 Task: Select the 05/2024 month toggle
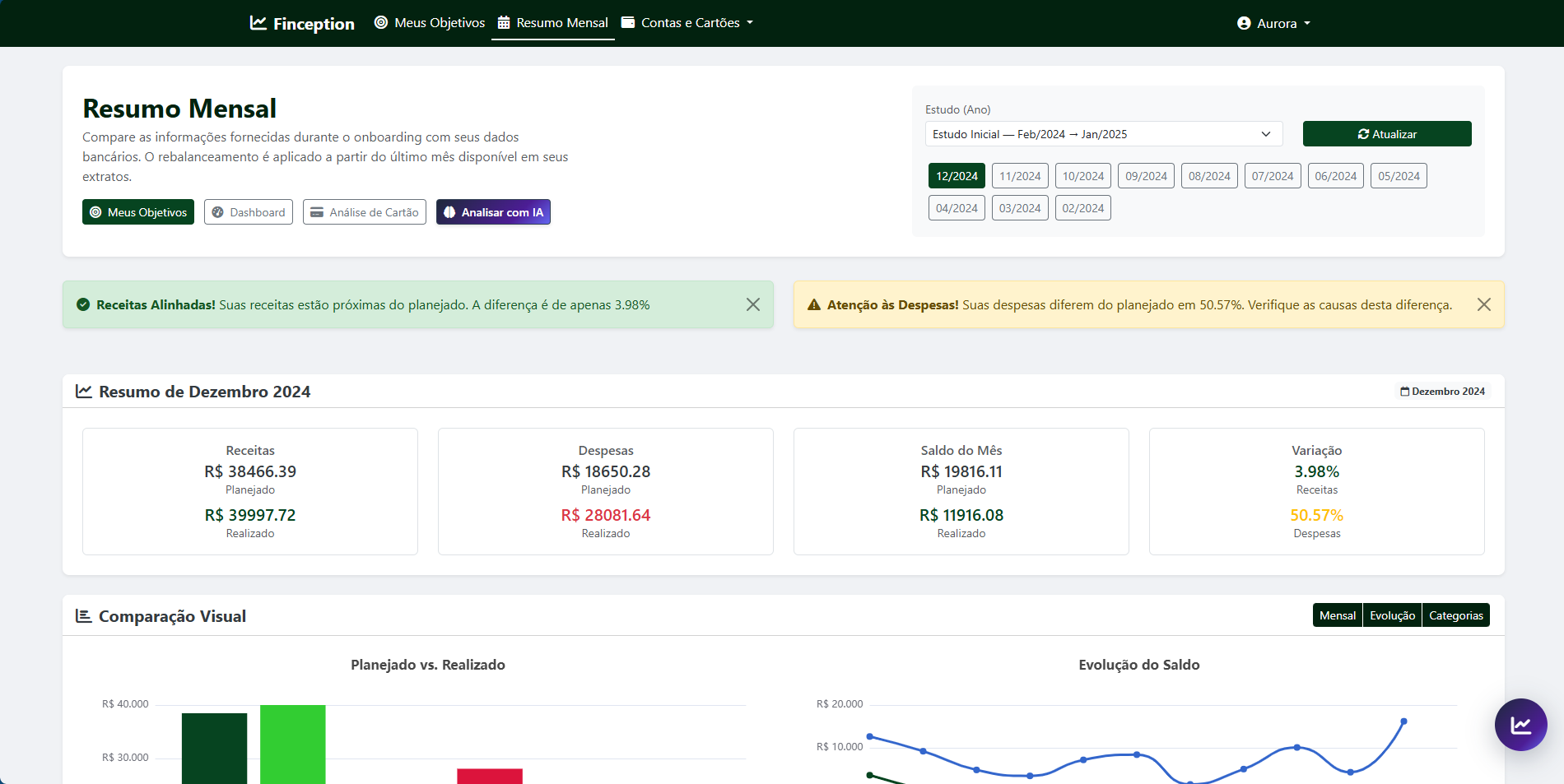(x=1399, y=175)
